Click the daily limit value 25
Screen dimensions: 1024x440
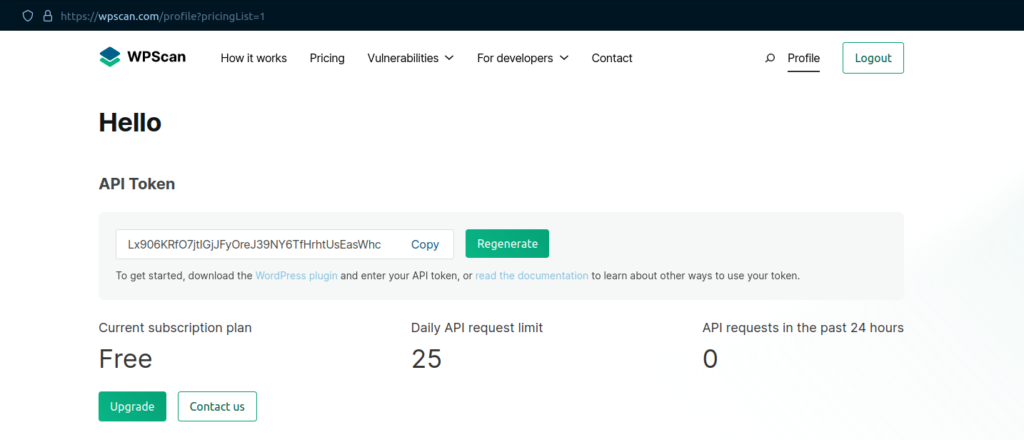pos(426,359)
